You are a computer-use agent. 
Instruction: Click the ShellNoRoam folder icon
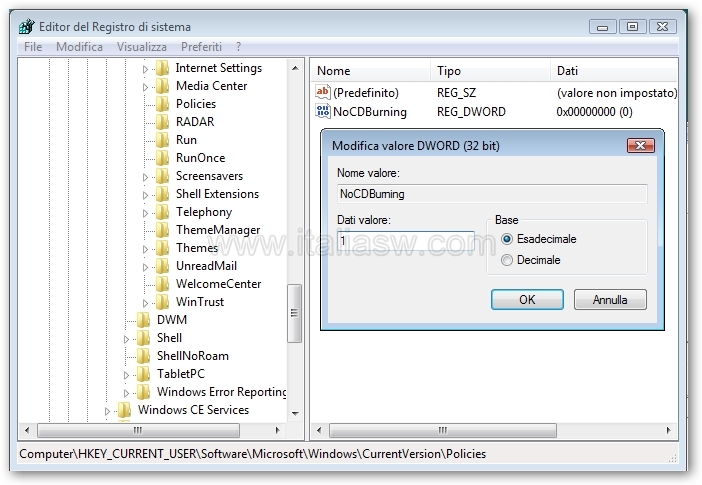[143, 356]
